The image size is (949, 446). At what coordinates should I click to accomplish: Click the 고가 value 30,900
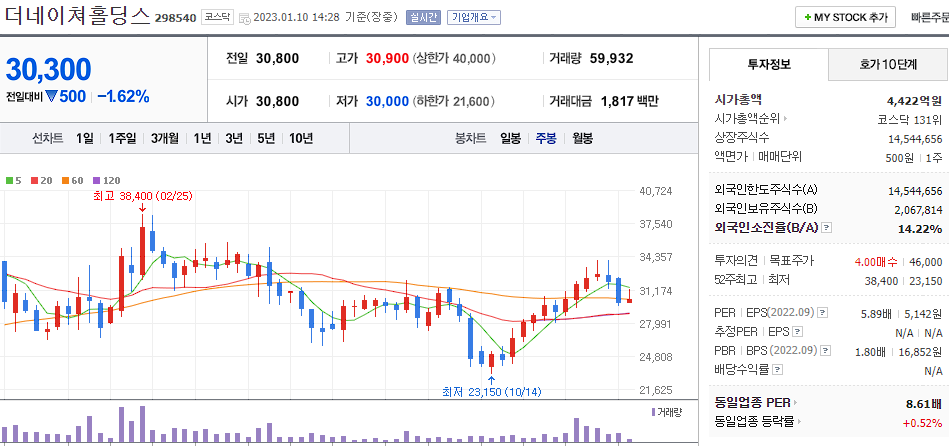point(387,59)
